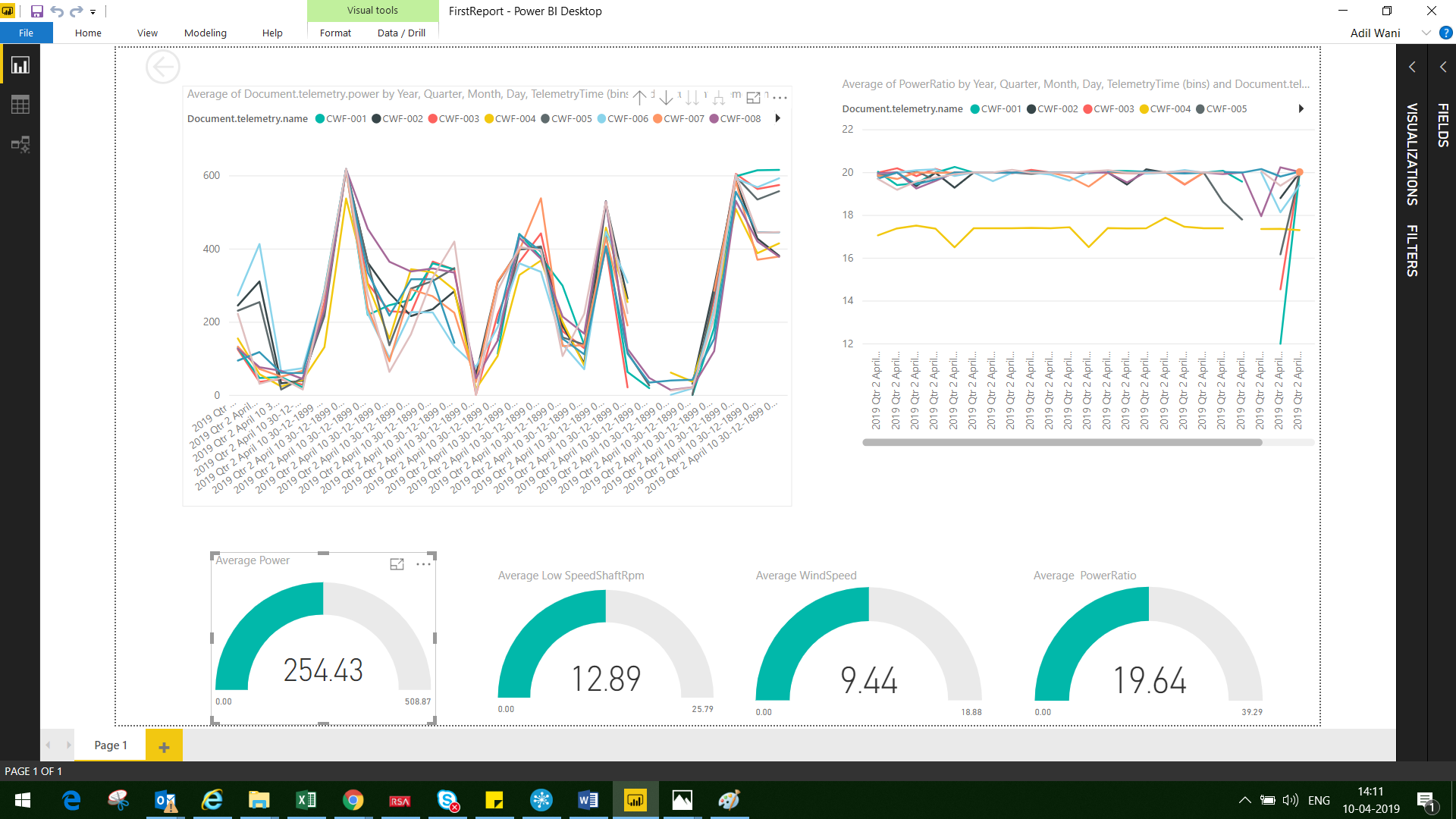Screen dimensions: 1456x819
Task: Click the ENG language indicator
Action: tap(1319, 800)
